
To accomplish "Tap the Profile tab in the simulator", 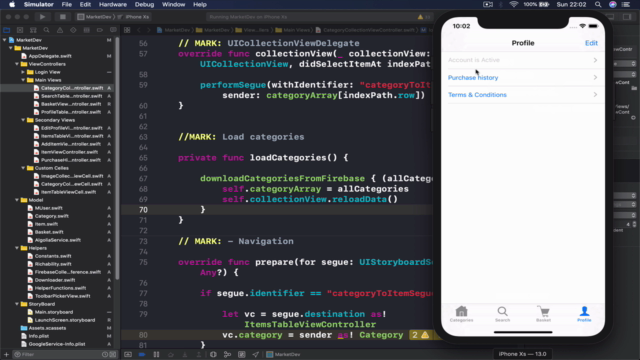I will pos(584,314).
